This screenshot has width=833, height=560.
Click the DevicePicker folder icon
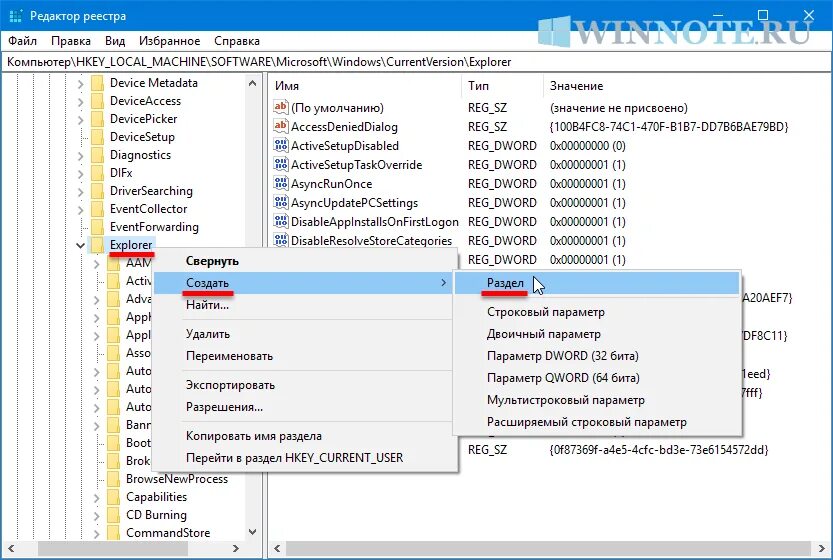tap(98, 120)
